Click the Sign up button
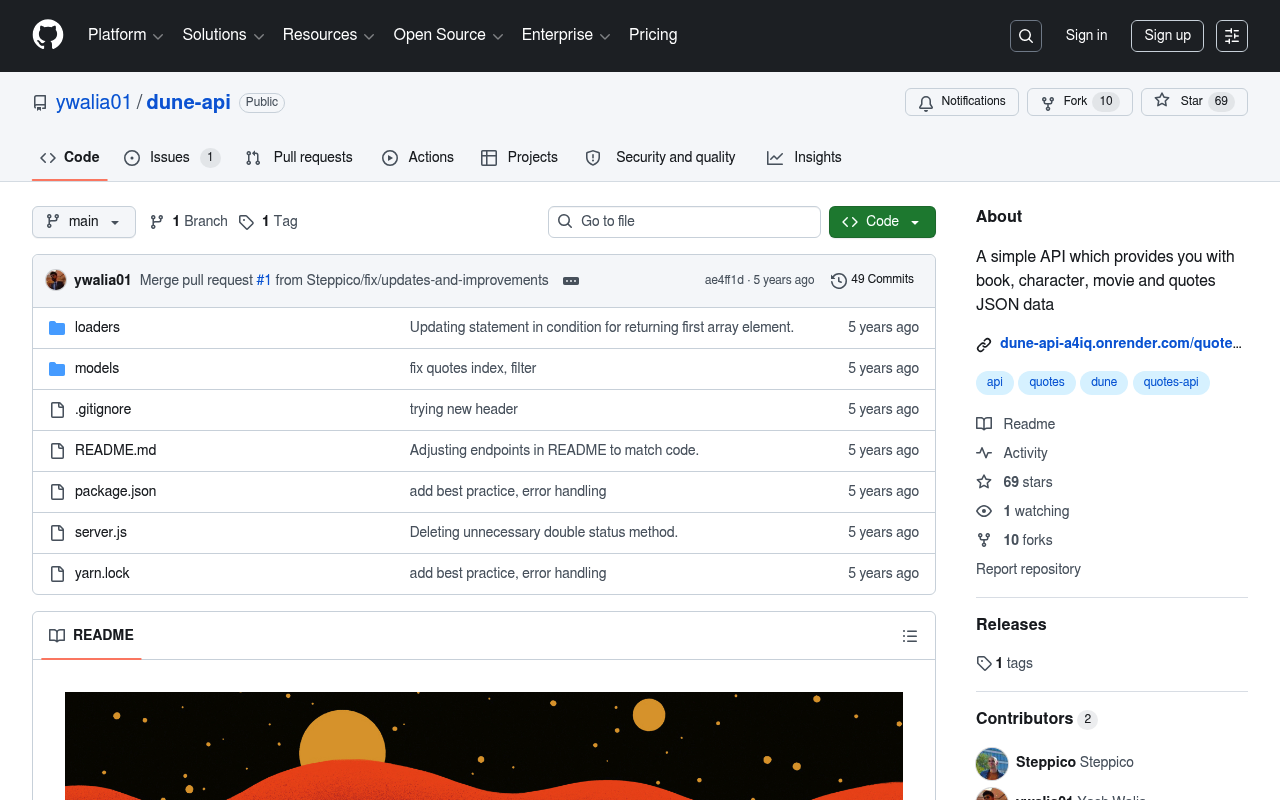This screenshot has width=1280, height=800. pos(1167,36)
